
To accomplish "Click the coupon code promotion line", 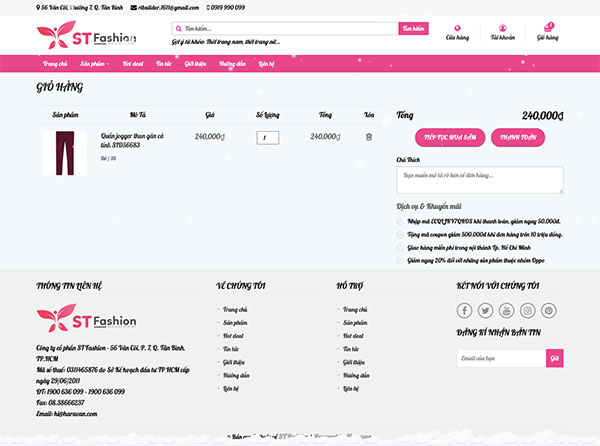I will click(x=483, y=221).
